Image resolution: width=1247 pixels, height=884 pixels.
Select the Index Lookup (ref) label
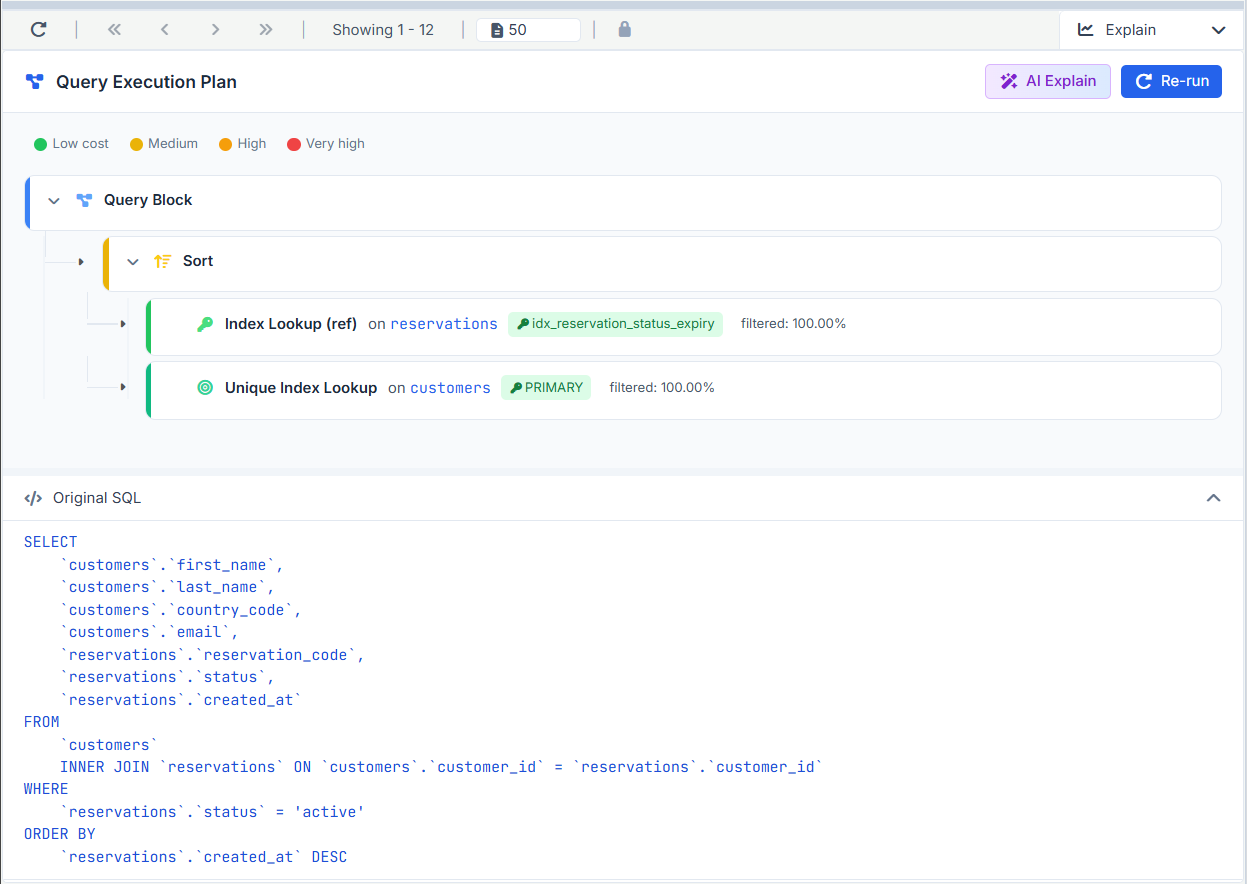[291, 324]
